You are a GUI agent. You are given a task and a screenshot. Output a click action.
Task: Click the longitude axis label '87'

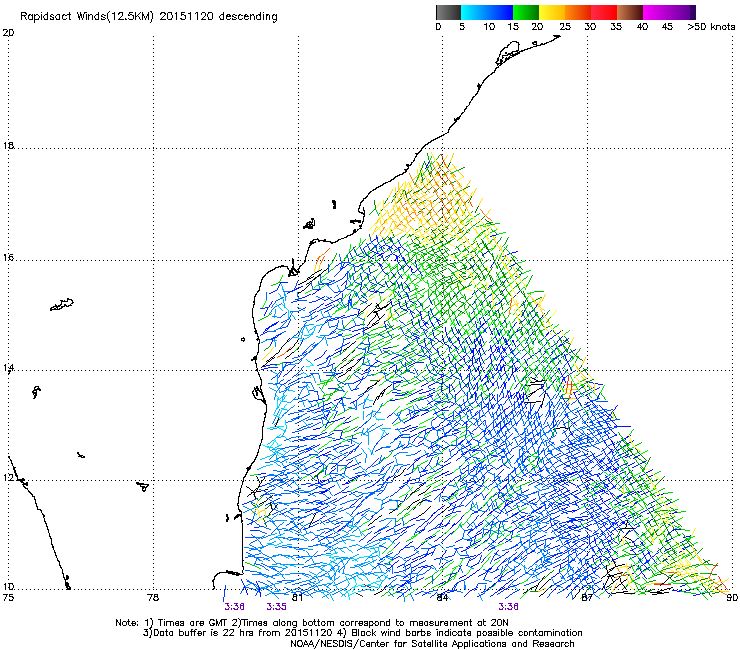click(x=587, y=598)
